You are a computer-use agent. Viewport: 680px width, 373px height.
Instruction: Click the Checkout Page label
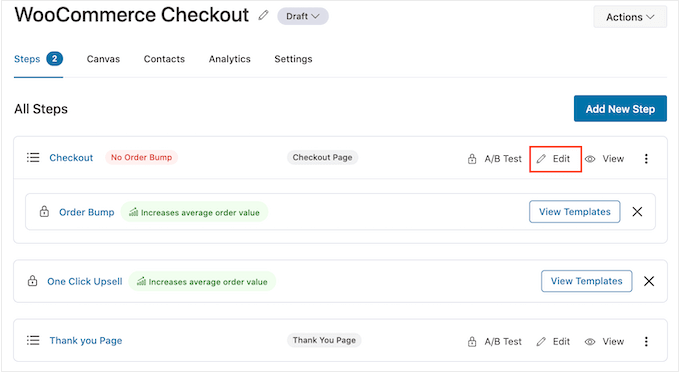click(x=322, y=157)
